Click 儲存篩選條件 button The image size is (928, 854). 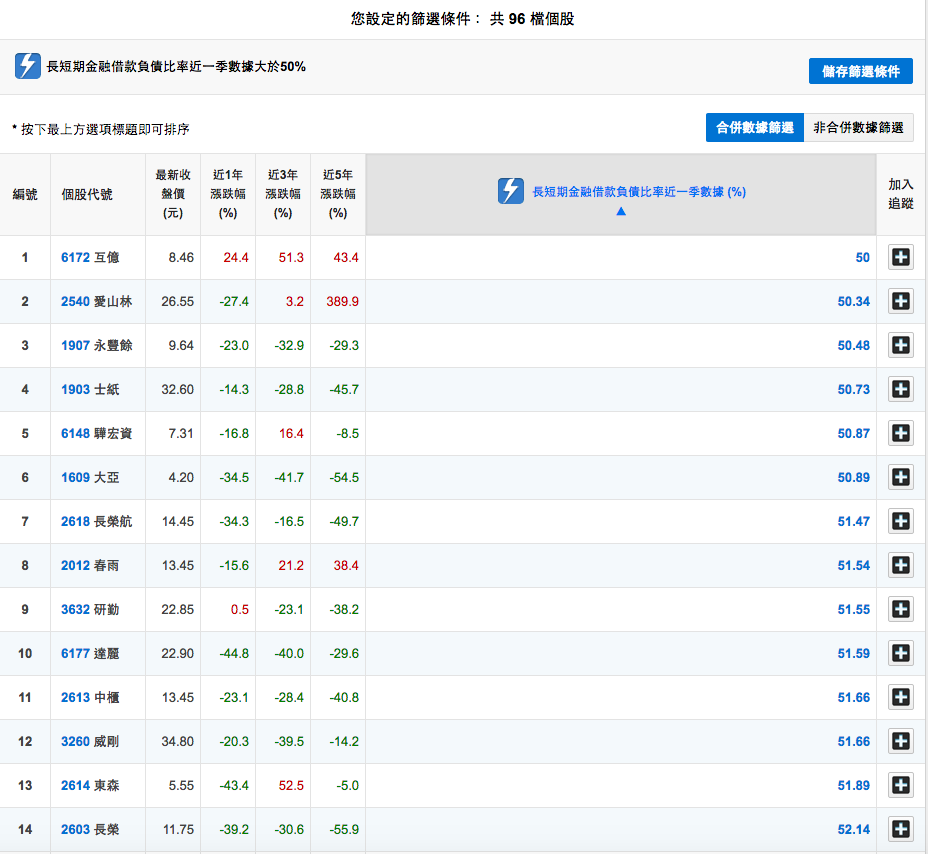pyautogui.click(x=860, y=71)
